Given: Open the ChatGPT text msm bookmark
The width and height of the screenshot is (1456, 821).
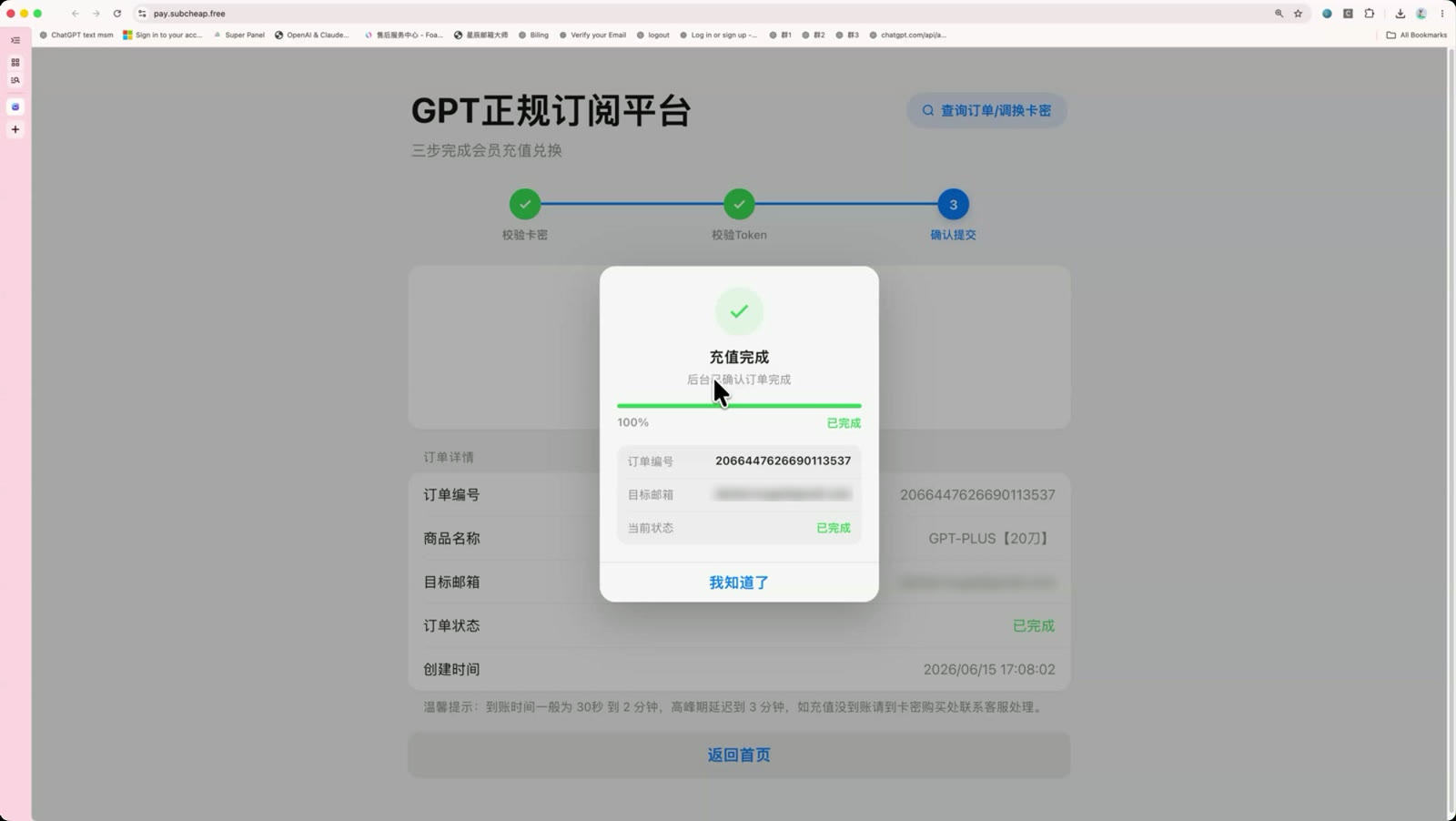Looking at the screenshot, I should tap(76, 35).
